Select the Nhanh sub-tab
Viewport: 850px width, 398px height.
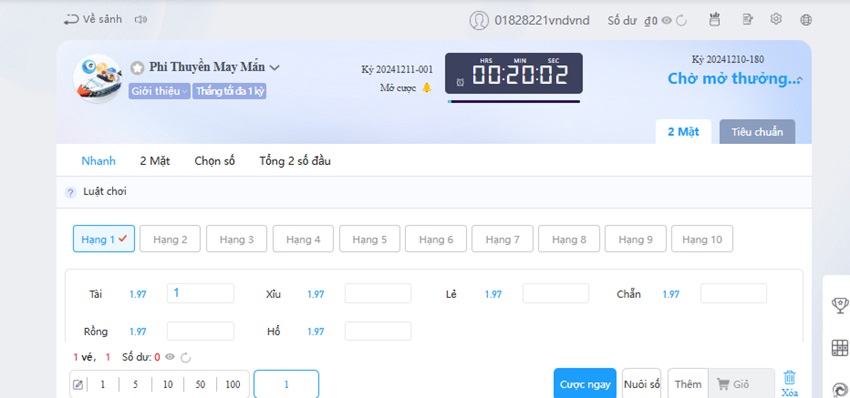[x=99, y=161]
